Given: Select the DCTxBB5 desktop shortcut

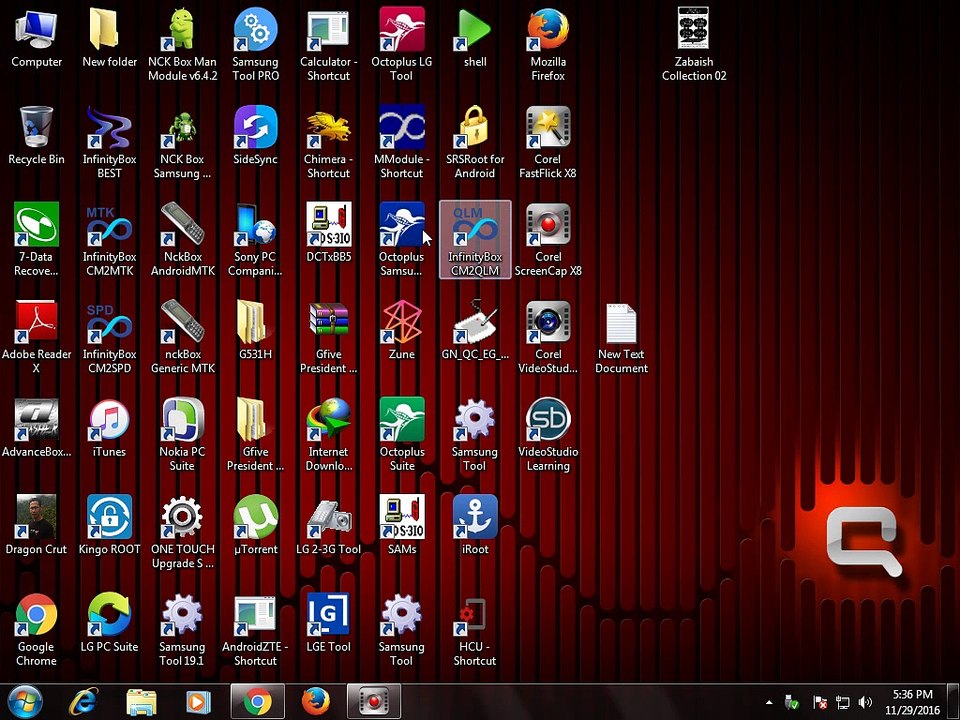Looking at the screenshot, I should 329,233.
